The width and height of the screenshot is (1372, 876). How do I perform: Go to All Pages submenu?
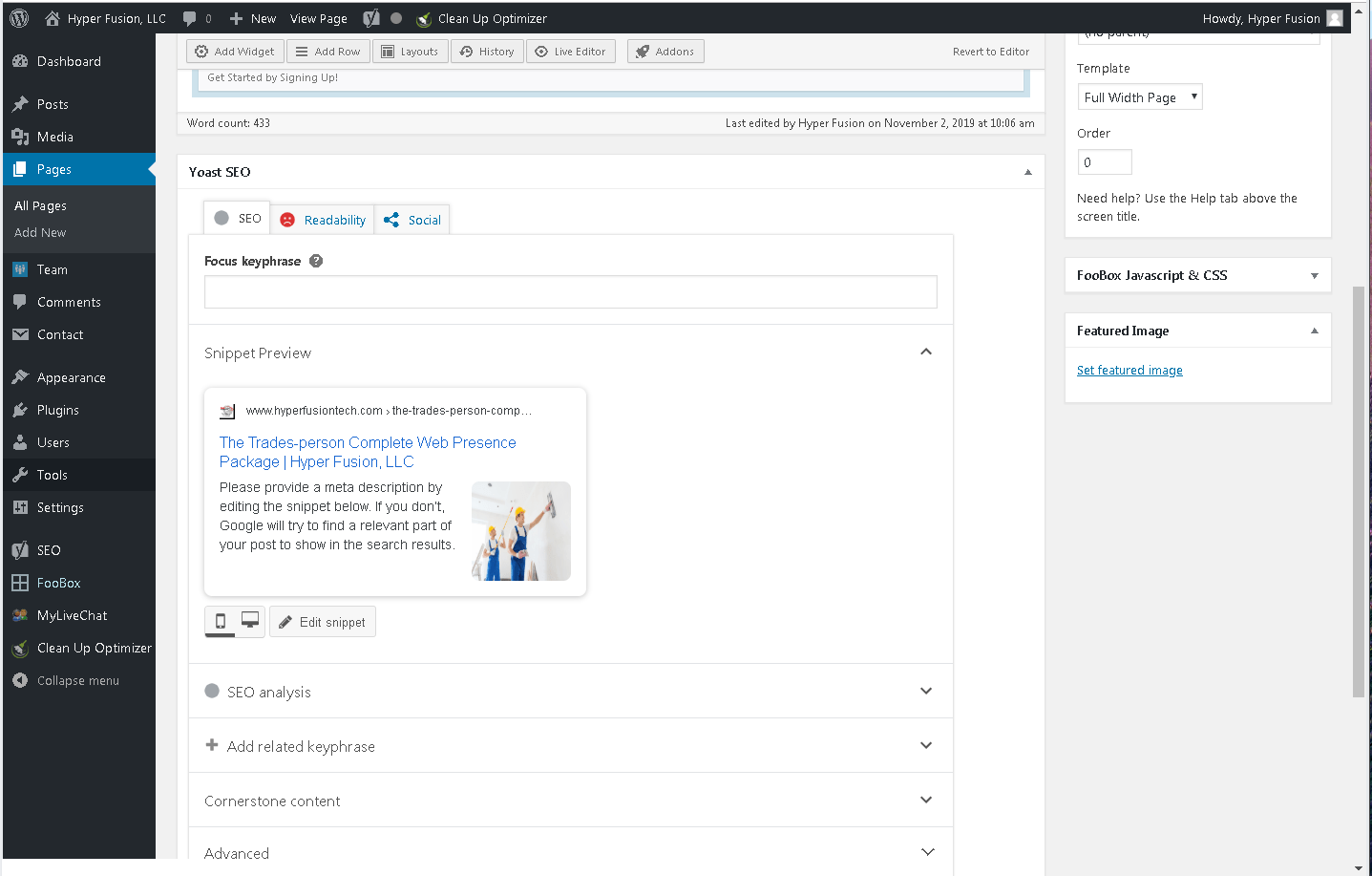[40, 205]
